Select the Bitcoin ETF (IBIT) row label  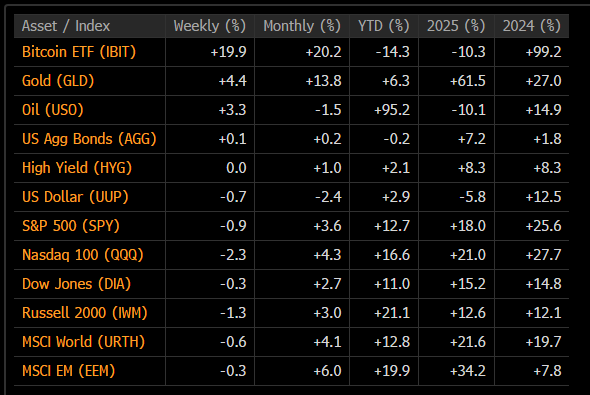(x=79, y=52)
